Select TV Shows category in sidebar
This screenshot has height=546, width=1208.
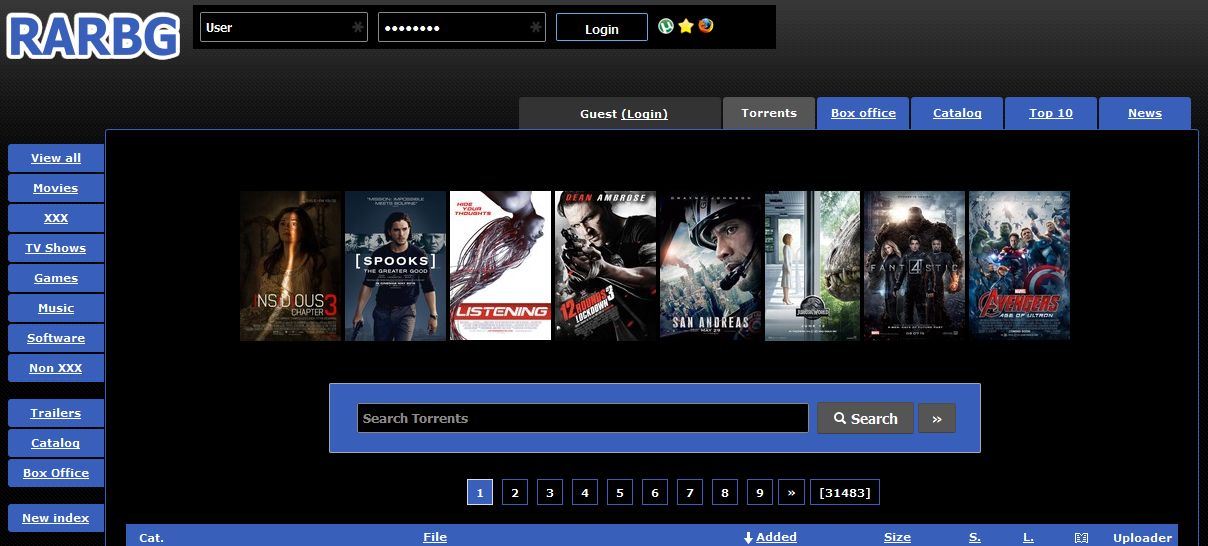tap(56, 248)
